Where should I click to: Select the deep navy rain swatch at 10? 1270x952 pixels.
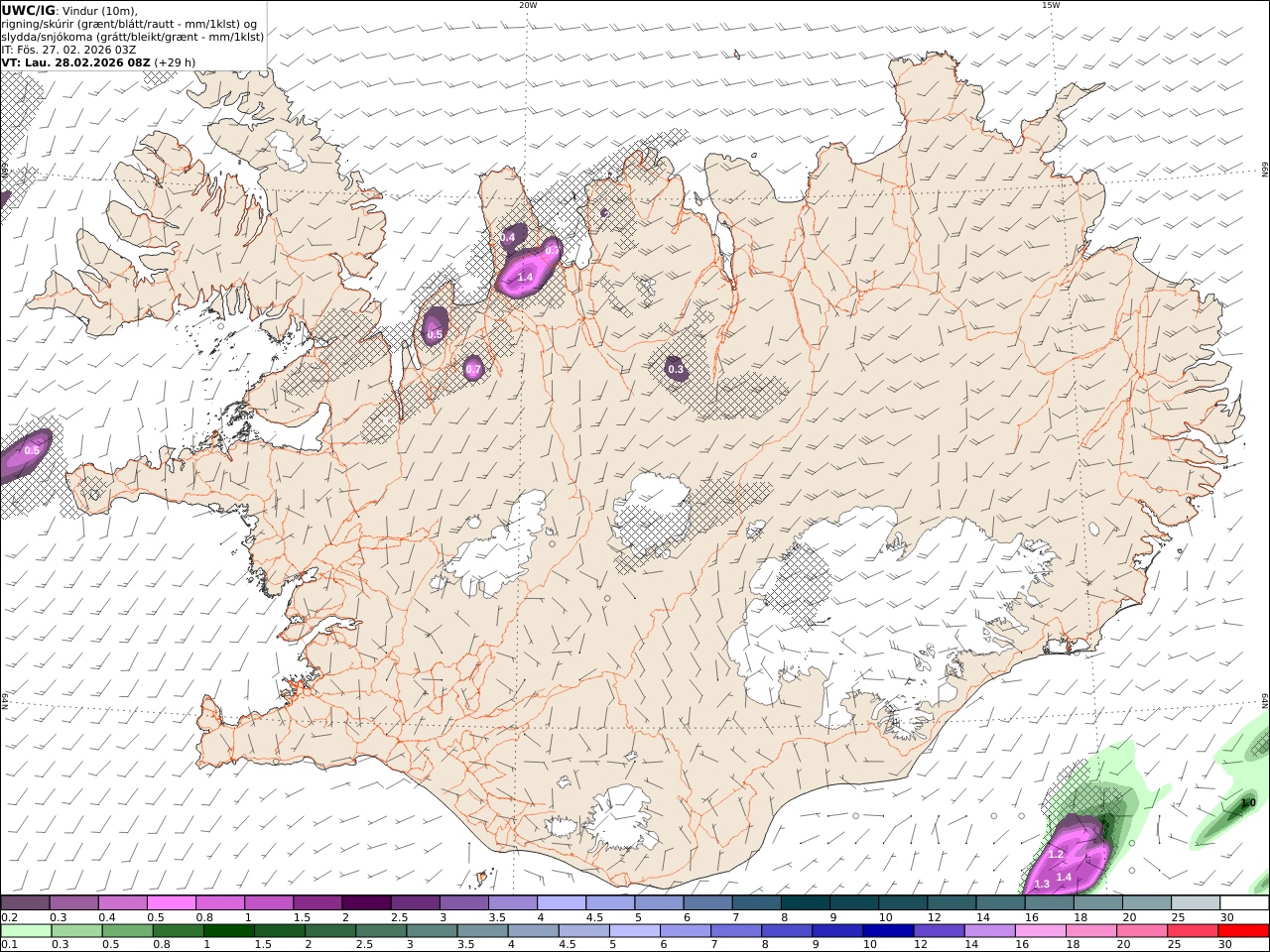[887, 930]
